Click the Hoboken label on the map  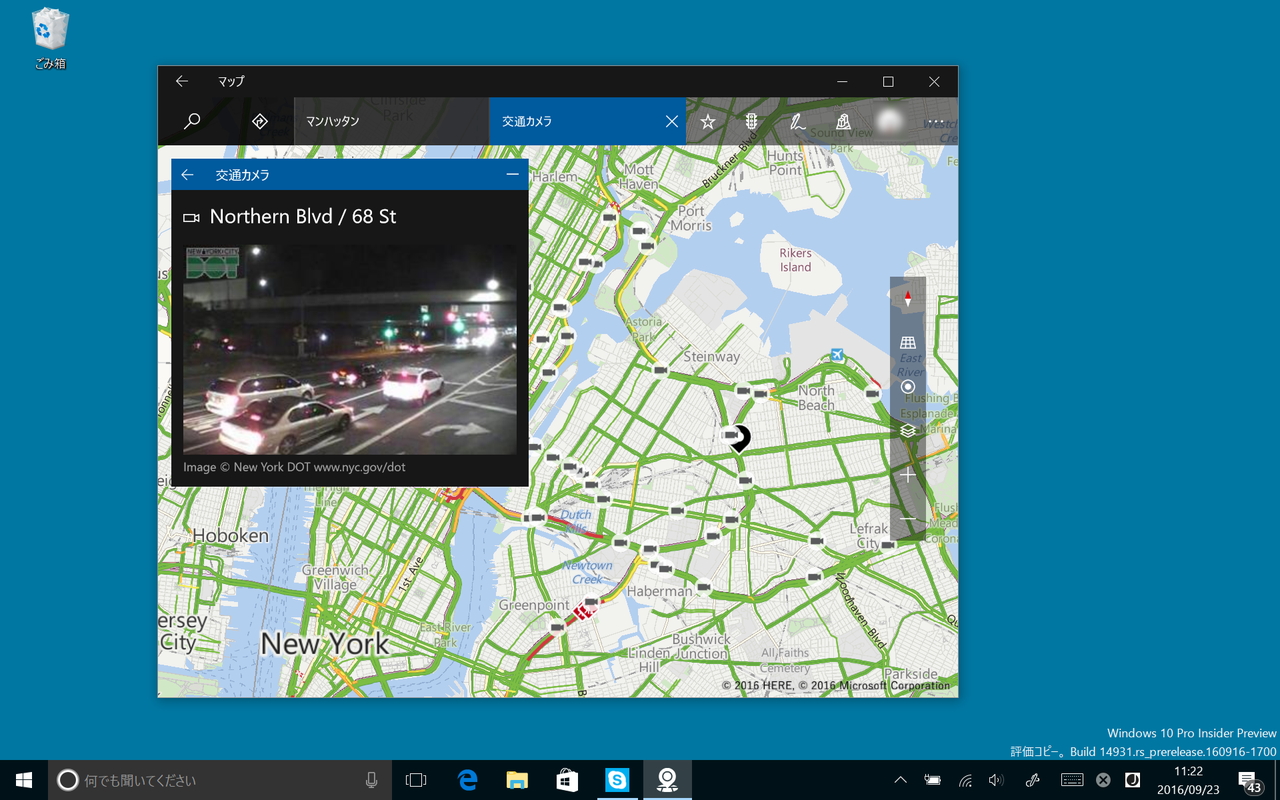230,535
